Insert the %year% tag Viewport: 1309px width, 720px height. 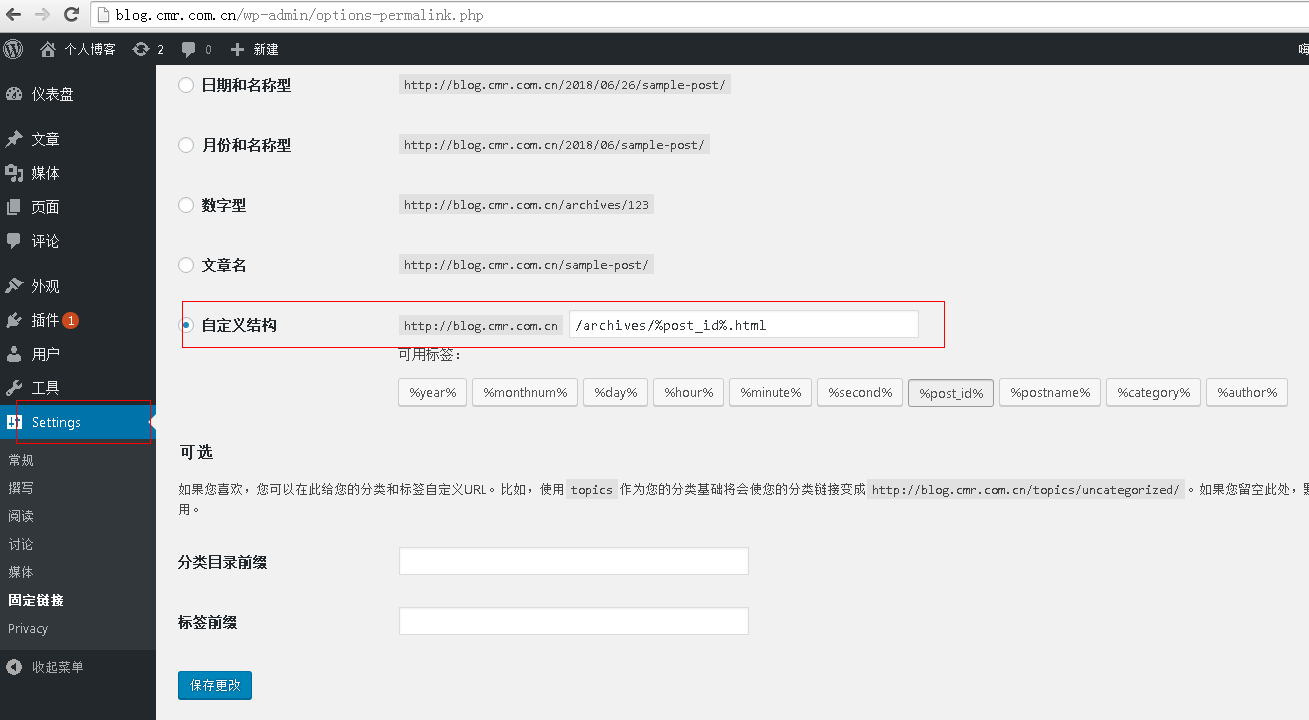coord(432,392)
